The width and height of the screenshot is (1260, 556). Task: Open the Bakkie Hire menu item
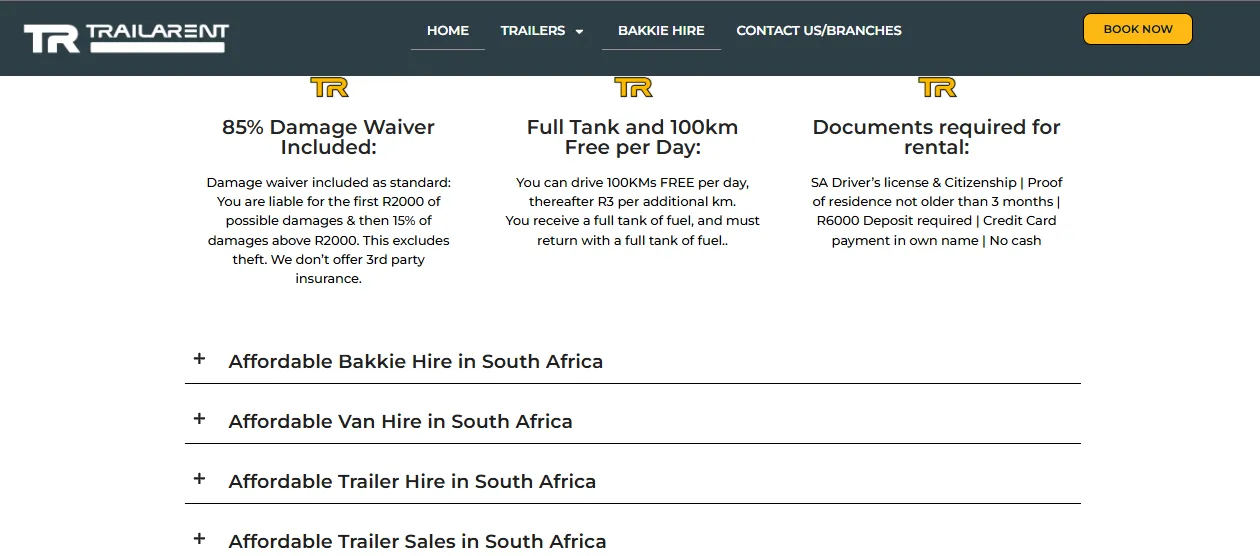click(x=661, y=30)
